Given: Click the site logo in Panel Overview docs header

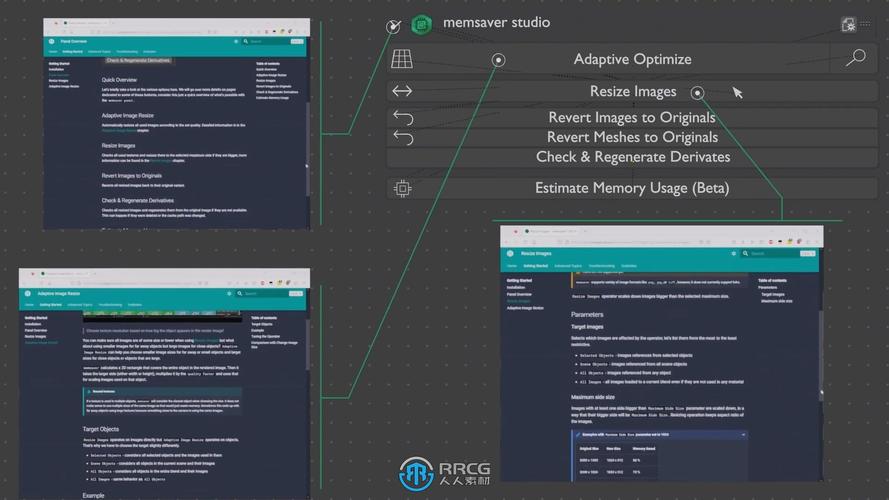Looking at the screenshot, I should 52,41.
